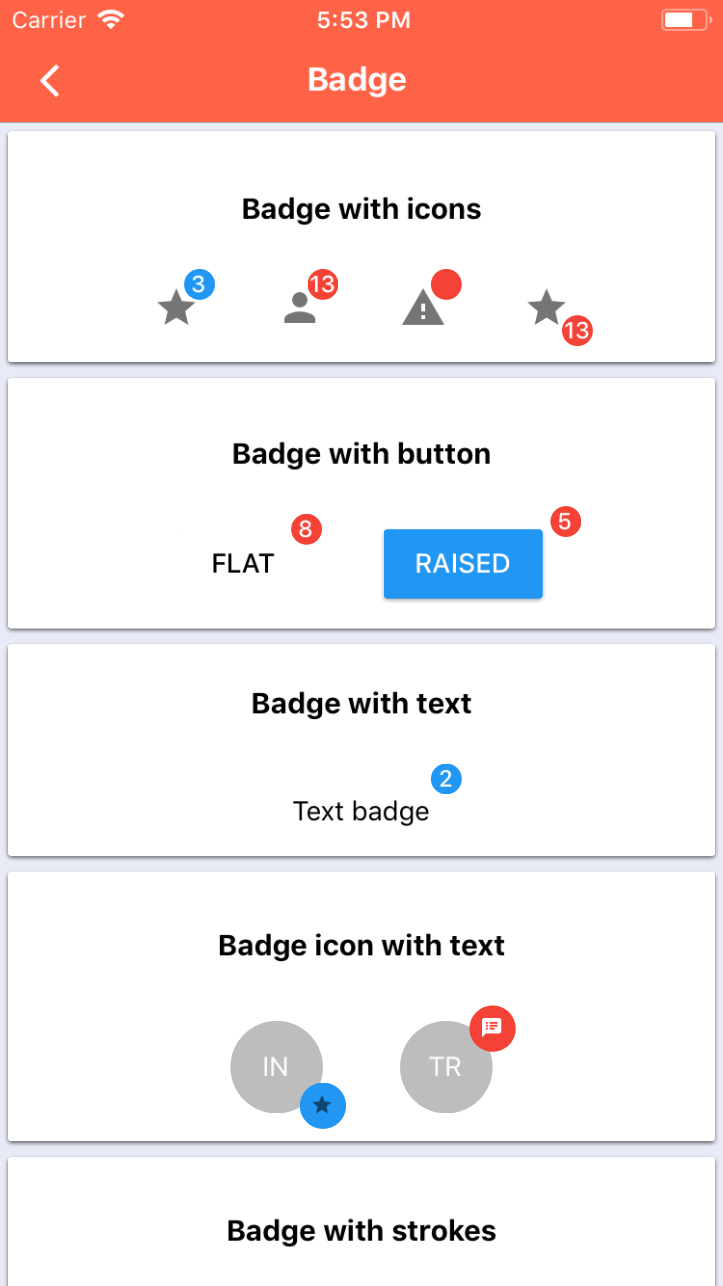Click the red 8 badge on FLAT
723x1286 pixels.
(306, 528)
